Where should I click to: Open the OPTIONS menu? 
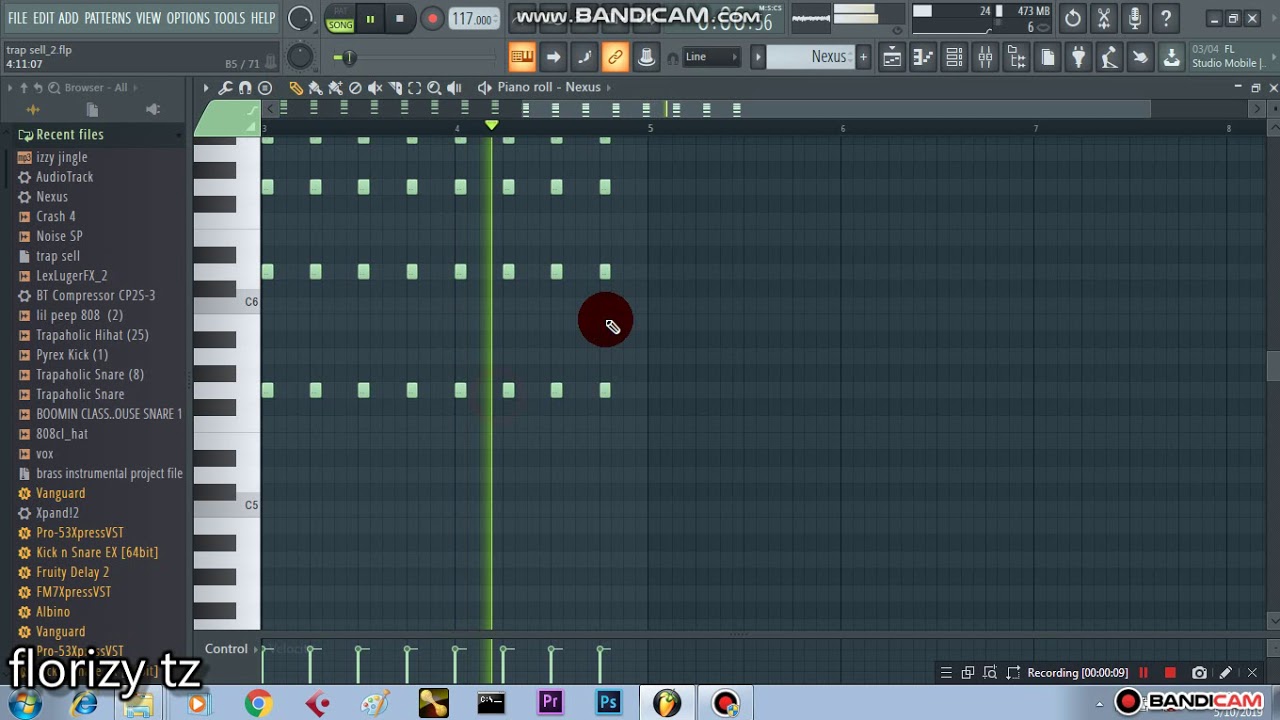[x=188, y=18]
